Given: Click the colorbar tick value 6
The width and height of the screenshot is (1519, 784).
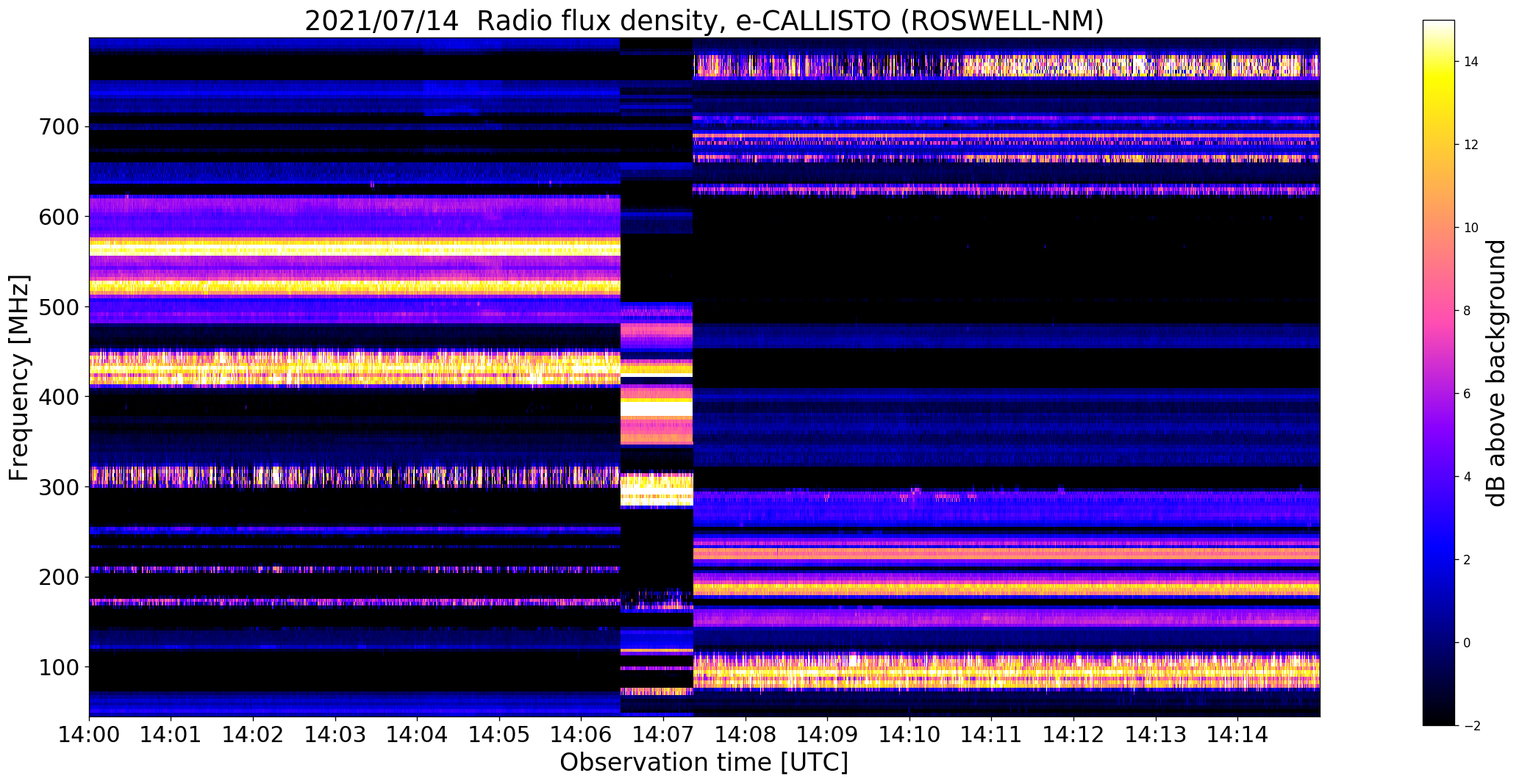Looking at the screenshot, I should (1467, 394).
